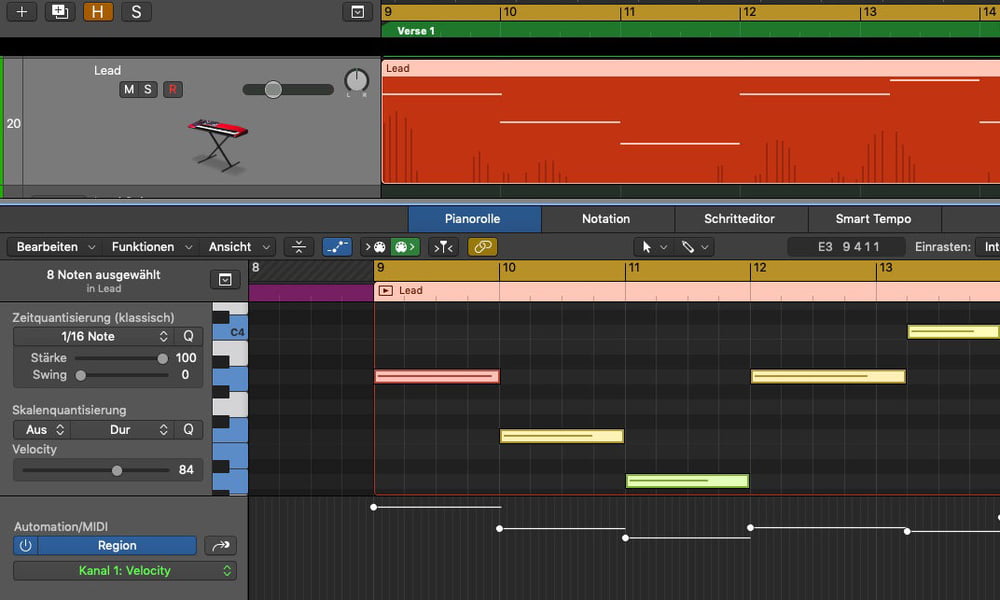The height and width of the screenshot is (600, 1000).
Task: Open the Funktionen menu
Action: click(151, 247)
